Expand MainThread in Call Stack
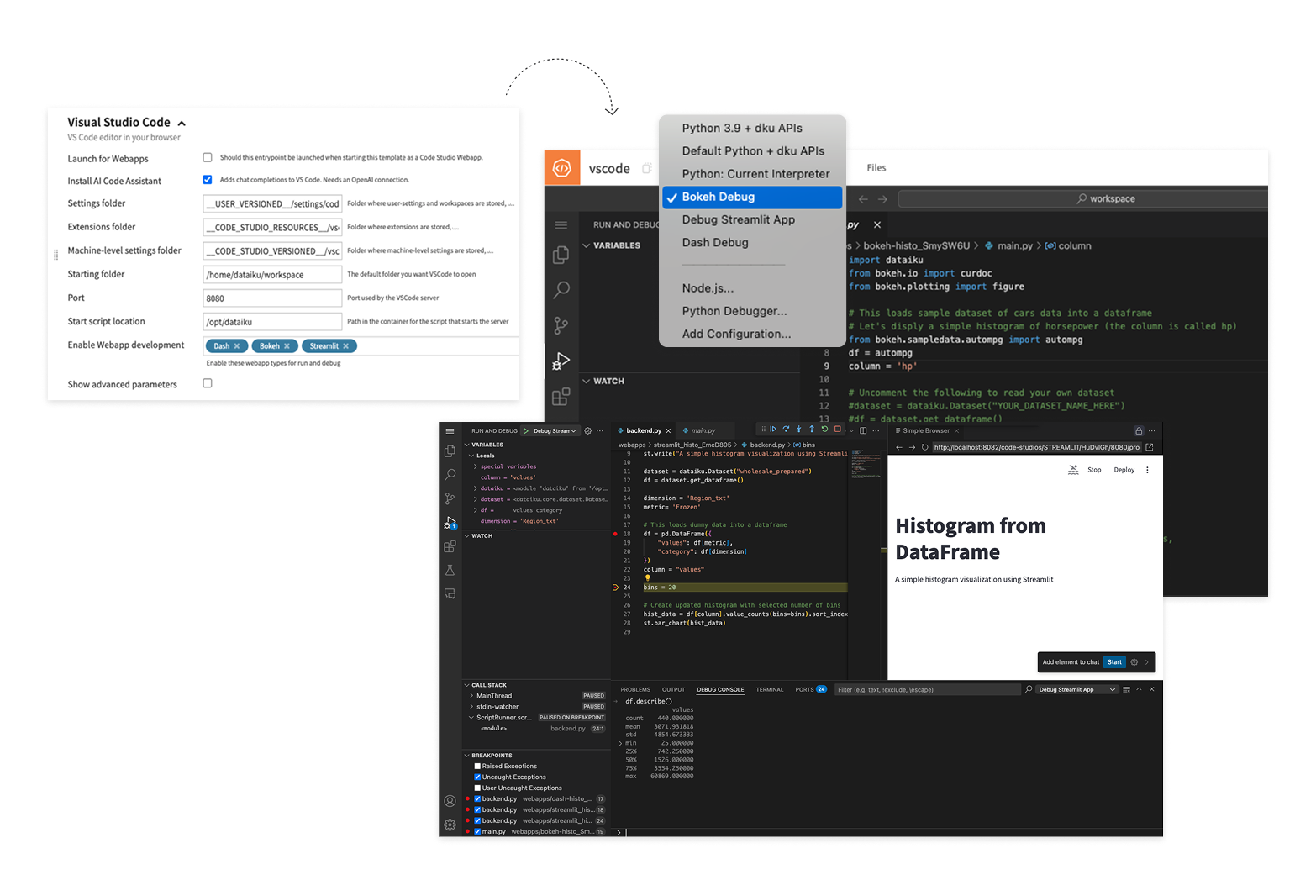Screen dimensions: 1316x896 [x=471, y=696]
